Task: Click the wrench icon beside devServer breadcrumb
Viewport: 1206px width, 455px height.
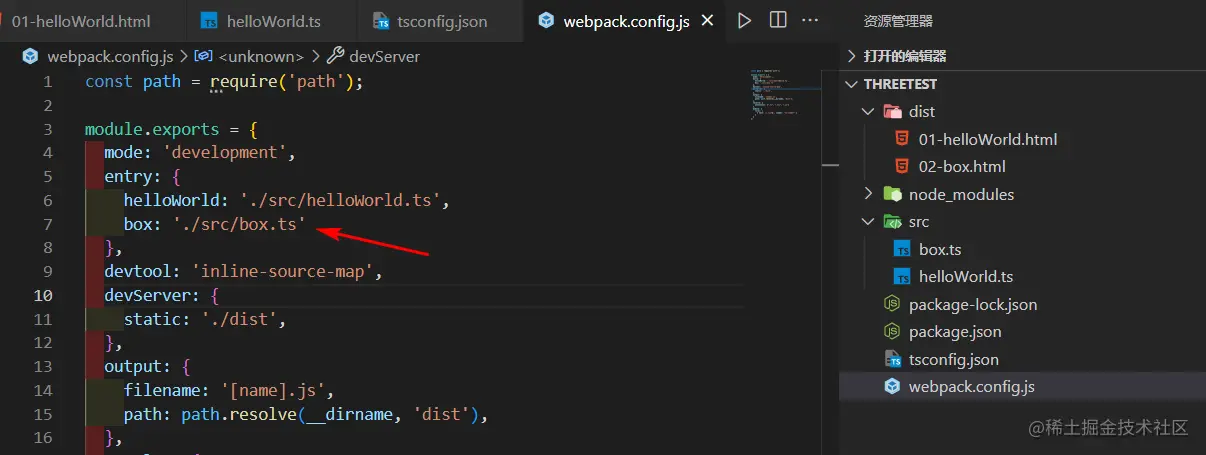Action: (335, 57)
